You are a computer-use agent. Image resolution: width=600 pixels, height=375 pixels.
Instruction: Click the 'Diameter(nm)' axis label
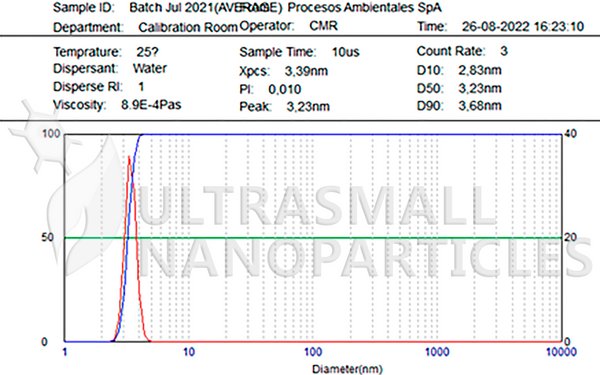[x=347, y=369]
